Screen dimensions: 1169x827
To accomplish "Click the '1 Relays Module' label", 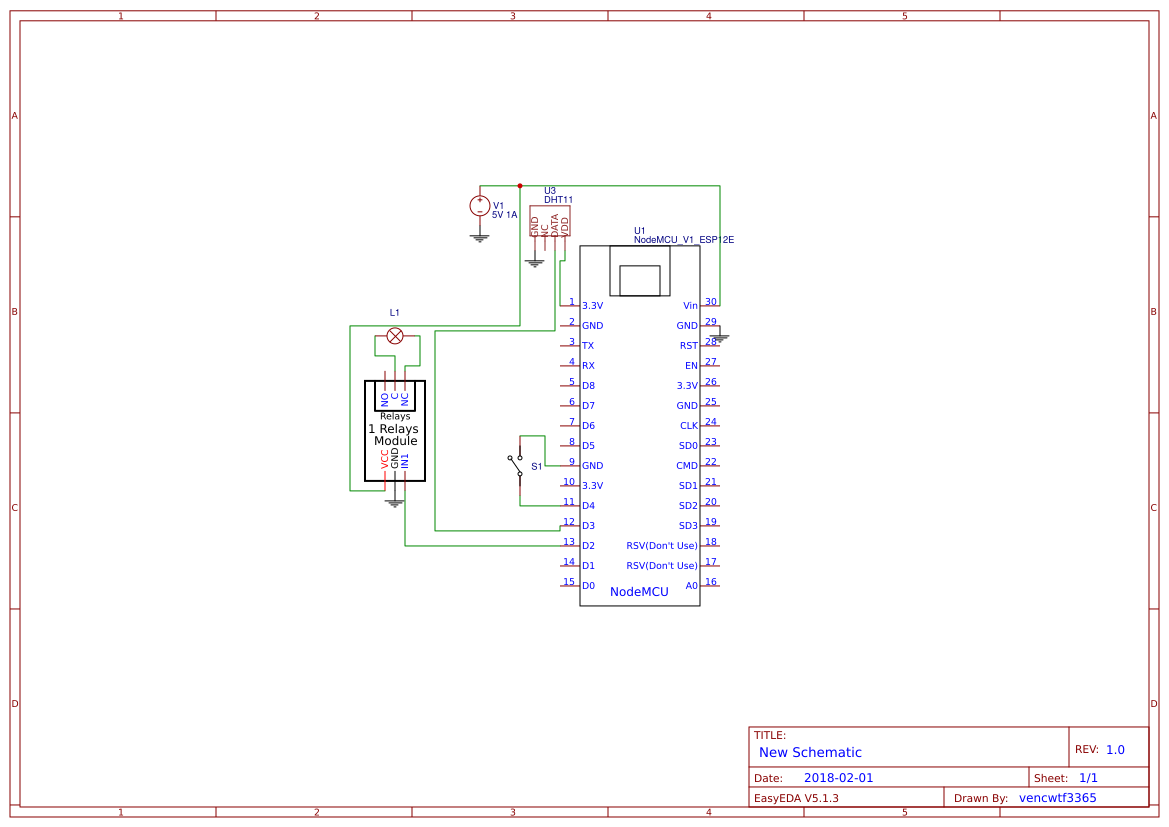I will (x=394, y=435).
